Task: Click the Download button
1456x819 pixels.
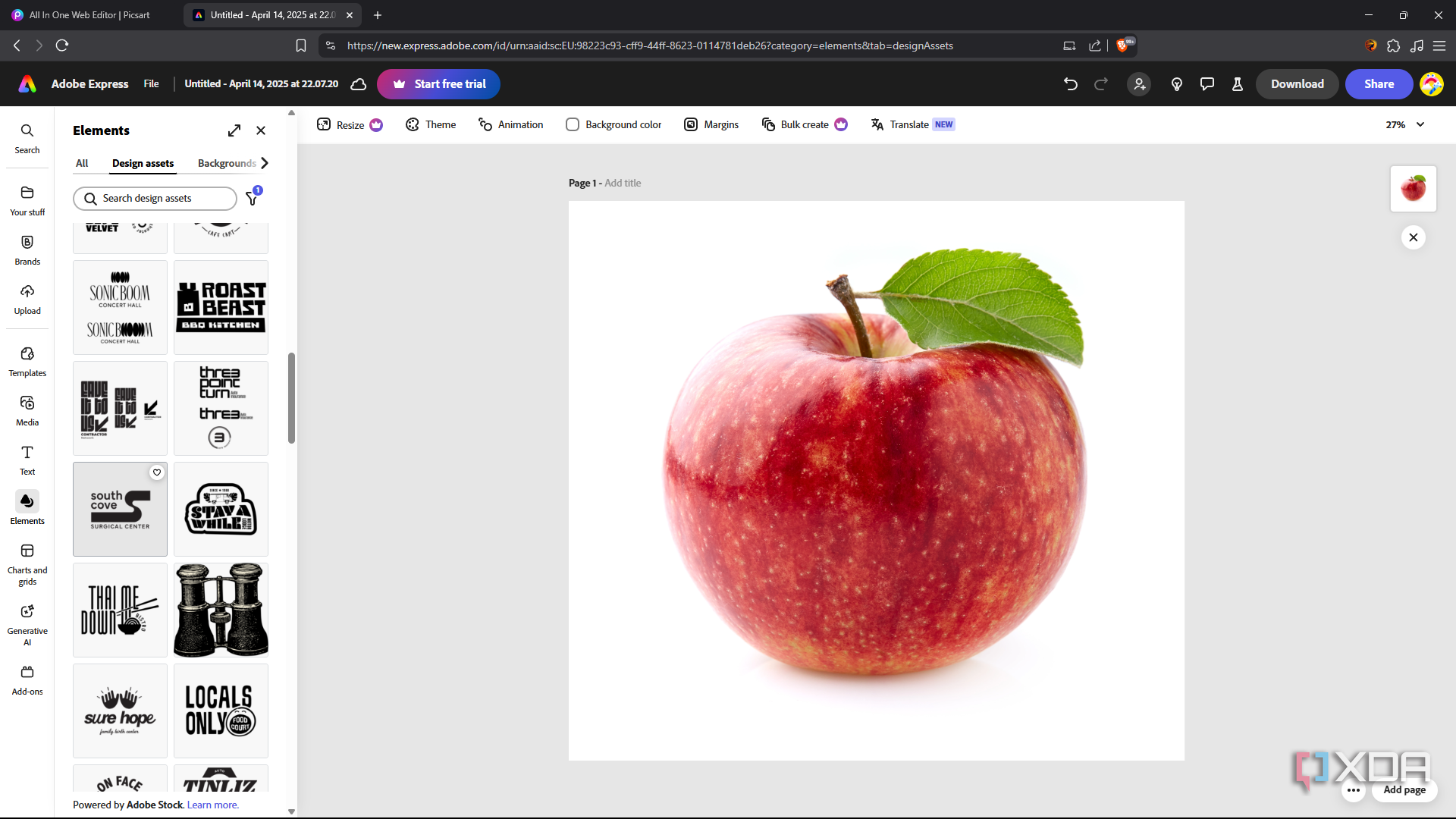Action: click(1298, 84)
